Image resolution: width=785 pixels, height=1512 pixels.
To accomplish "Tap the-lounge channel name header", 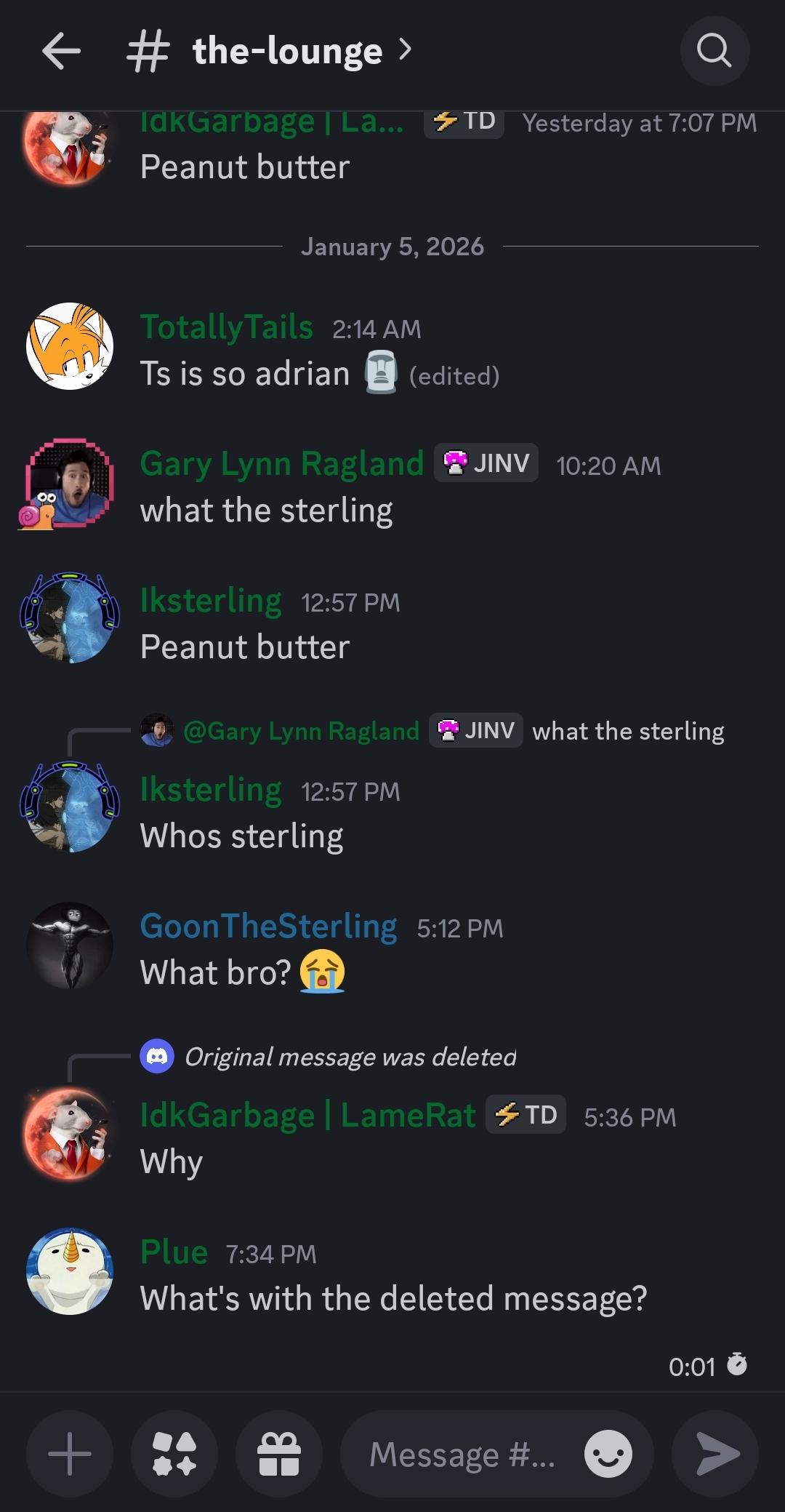I will point(287,51).
